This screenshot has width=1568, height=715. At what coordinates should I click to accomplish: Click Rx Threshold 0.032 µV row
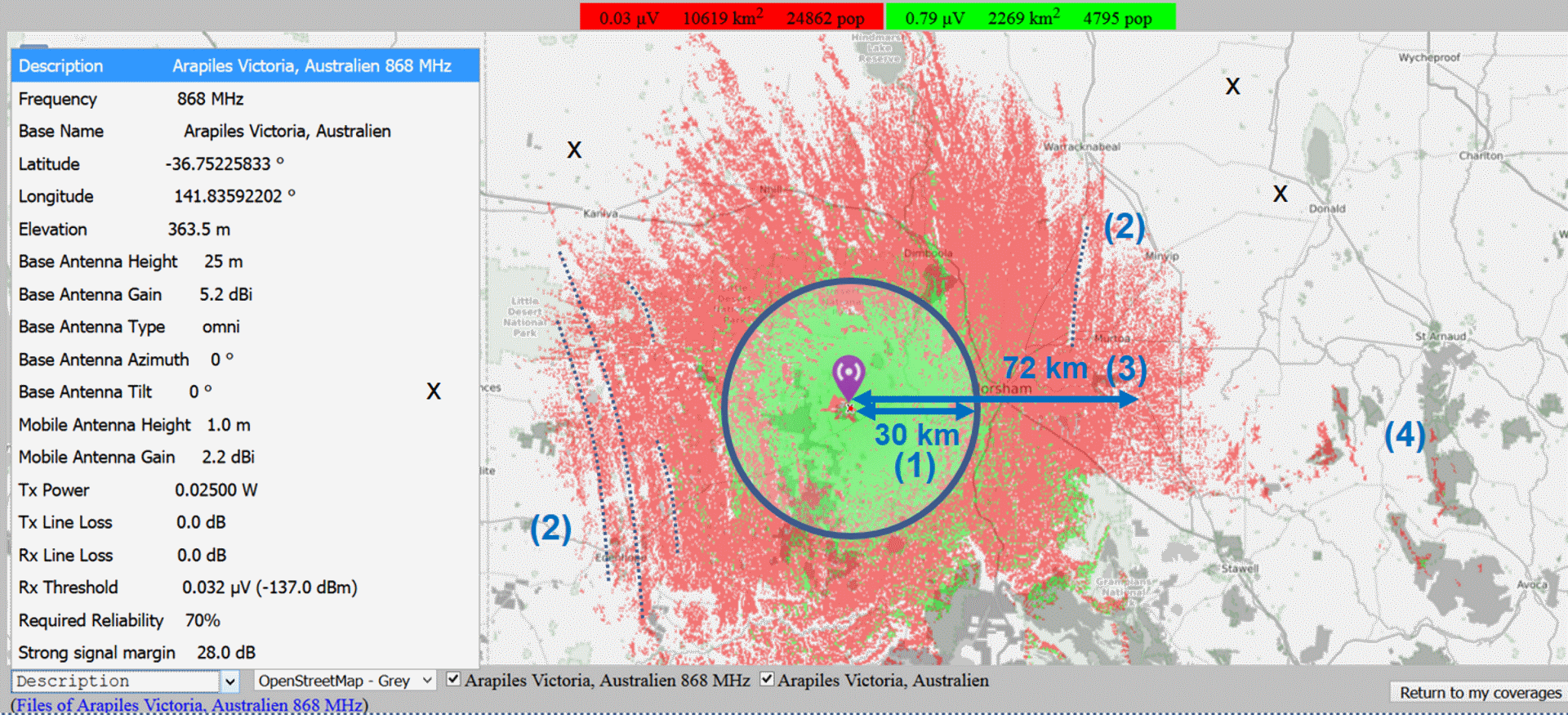pyautogui.click(x=245, y=588)
